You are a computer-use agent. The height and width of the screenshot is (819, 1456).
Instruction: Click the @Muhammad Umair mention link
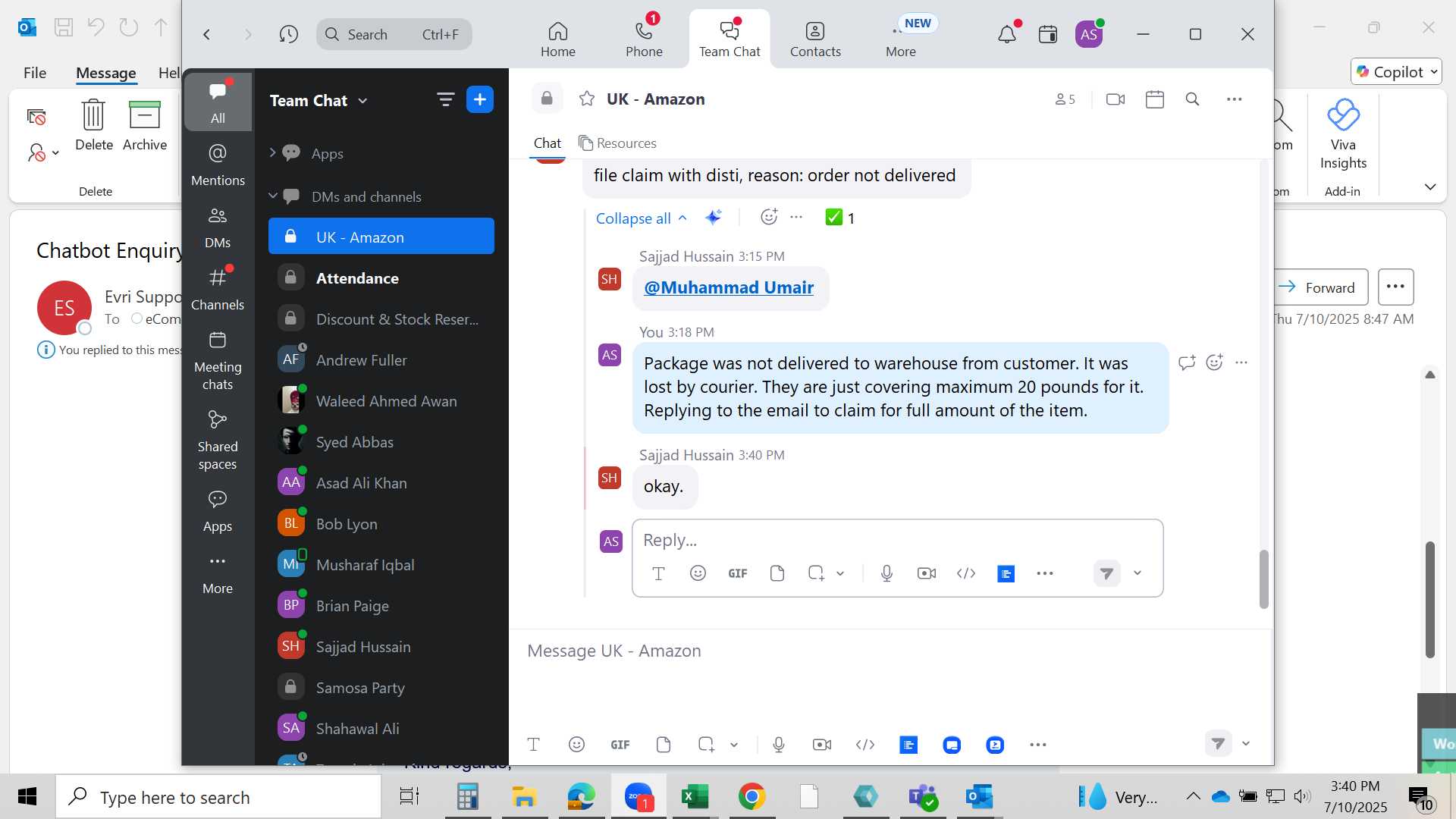click(729, 287)
